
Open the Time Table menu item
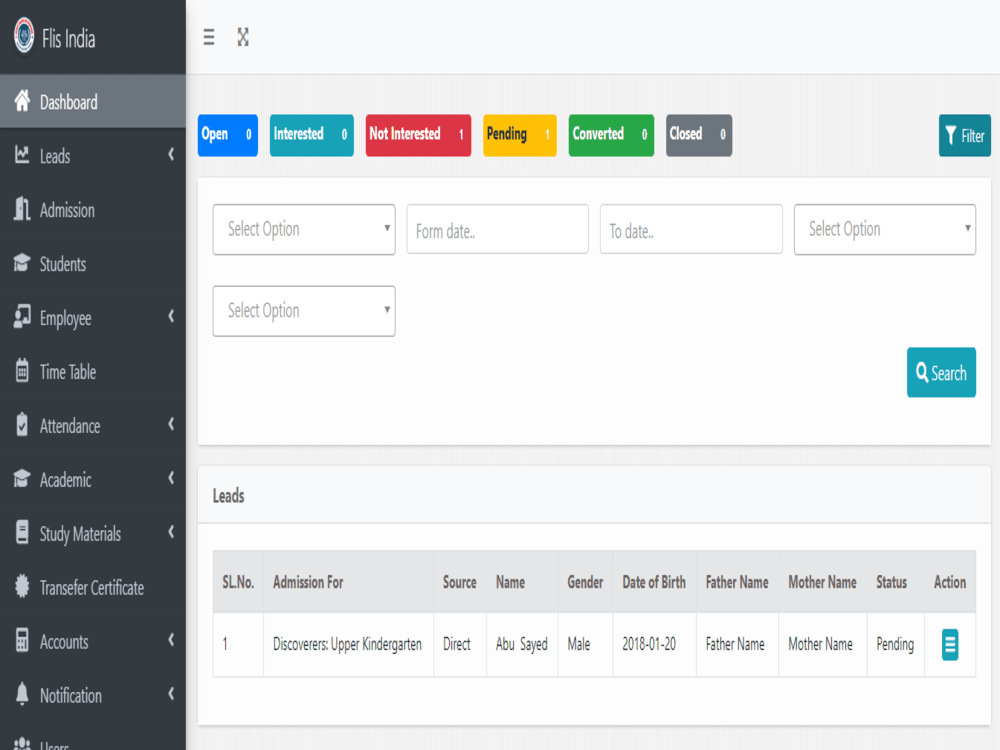coord(93,371)
